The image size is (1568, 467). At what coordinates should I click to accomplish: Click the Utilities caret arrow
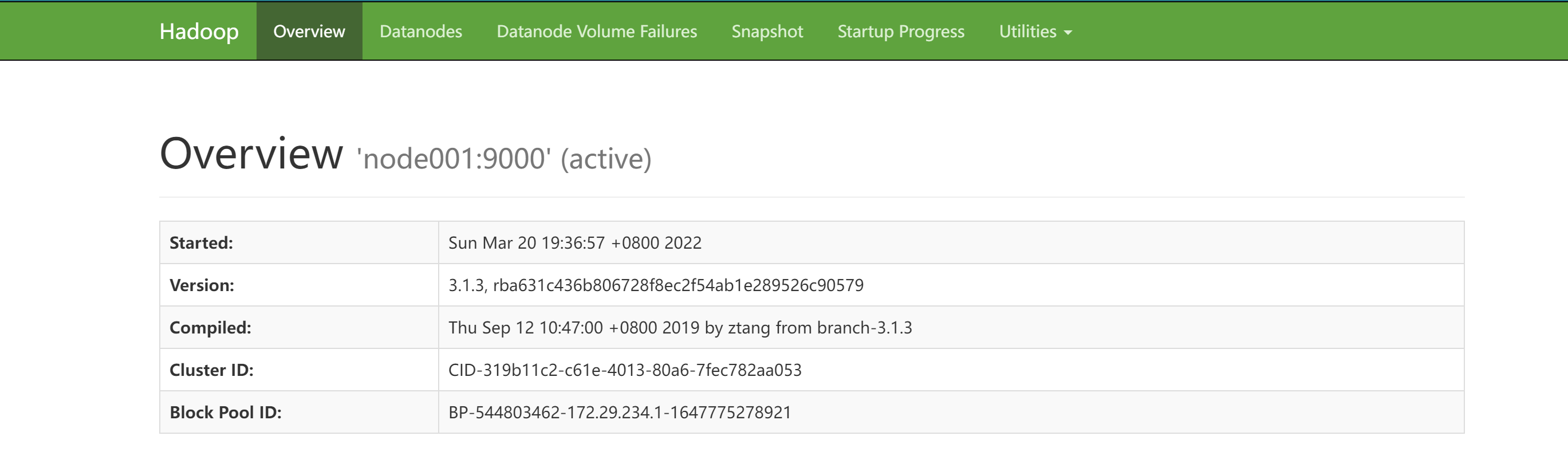click(1067, 33)
